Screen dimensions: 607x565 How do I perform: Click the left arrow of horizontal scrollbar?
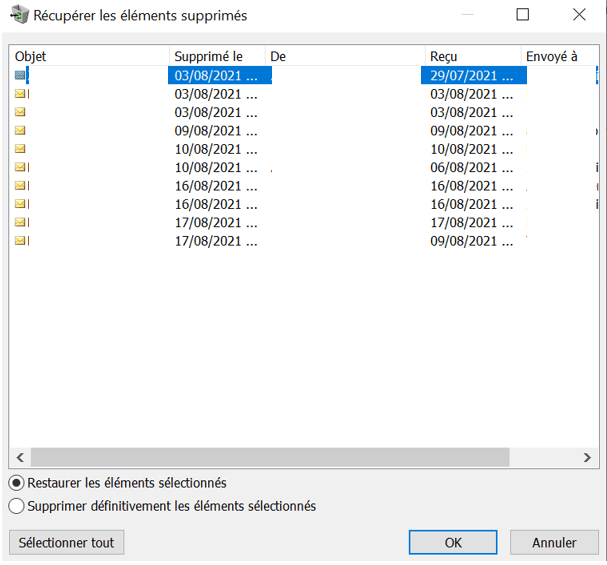(x=20, y=457)
